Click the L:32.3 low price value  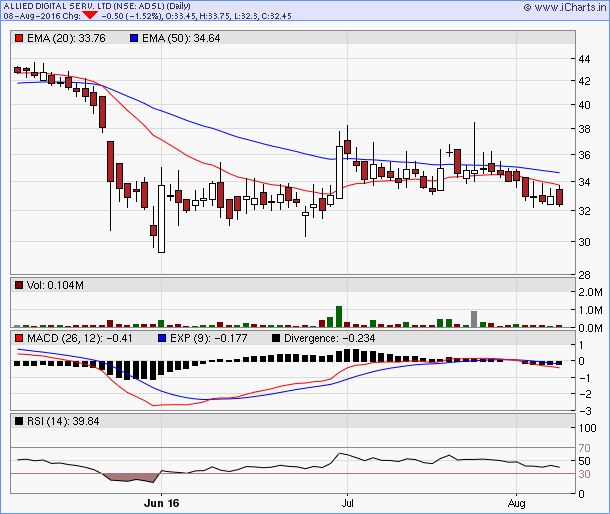[x=246, y=16]
